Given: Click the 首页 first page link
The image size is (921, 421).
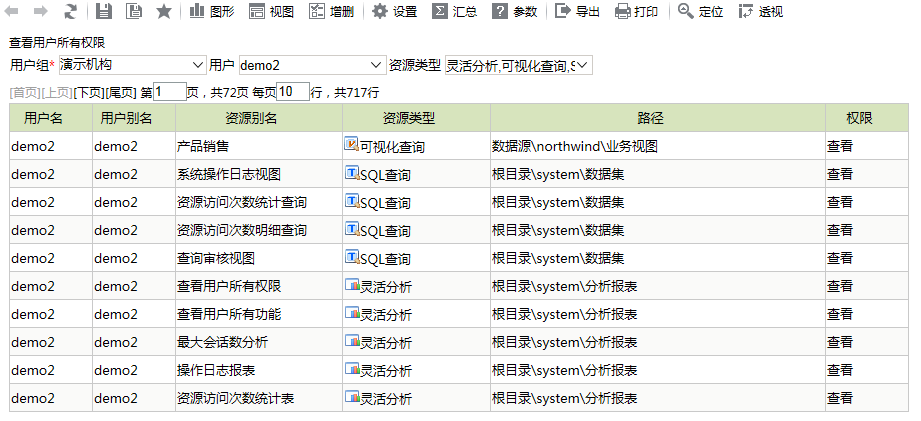Looking at the screenshot, I should click(25, 92).
